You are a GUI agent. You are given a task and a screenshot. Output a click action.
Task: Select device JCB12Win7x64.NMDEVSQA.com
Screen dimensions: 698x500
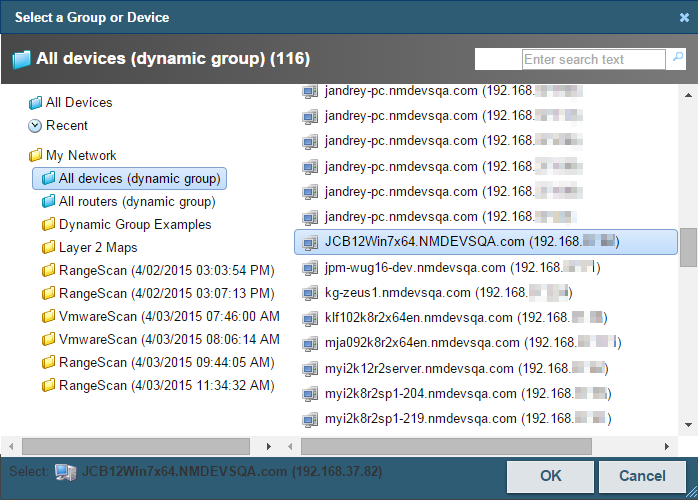tap(486, 242)
